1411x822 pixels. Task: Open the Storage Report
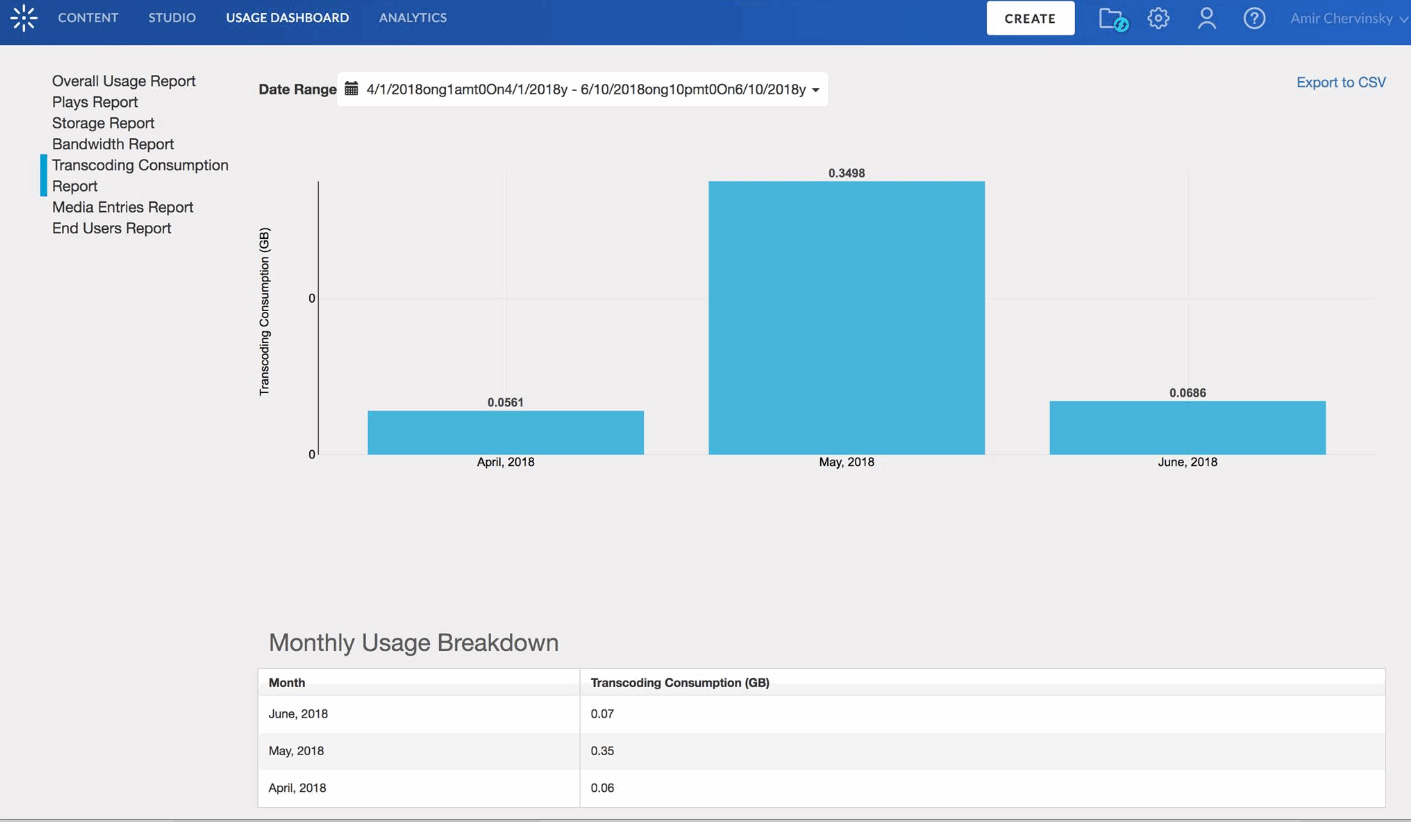point(103,123)
